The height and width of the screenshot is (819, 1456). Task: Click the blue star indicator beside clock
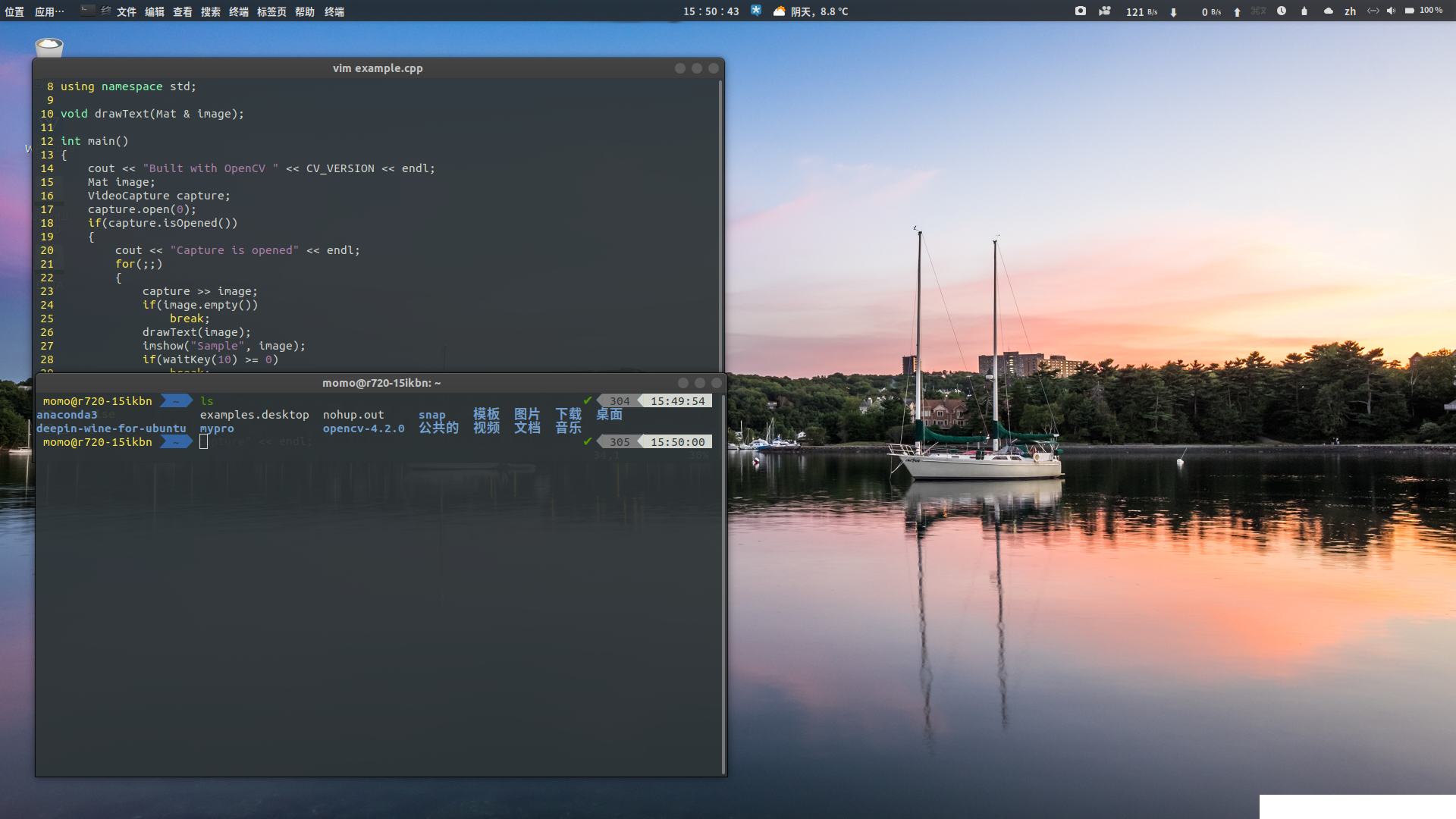click(756, 11)
